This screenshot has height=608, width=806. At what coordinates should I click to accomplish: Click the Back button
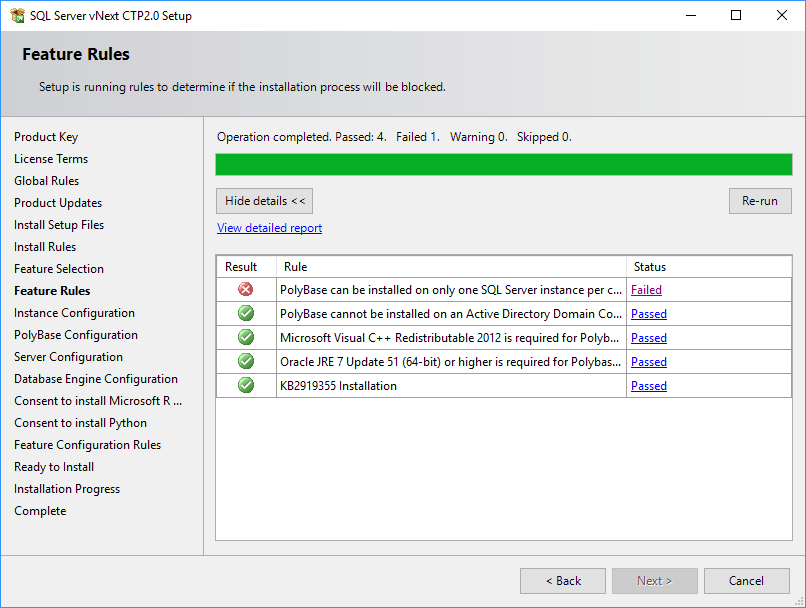pos(562,580)
